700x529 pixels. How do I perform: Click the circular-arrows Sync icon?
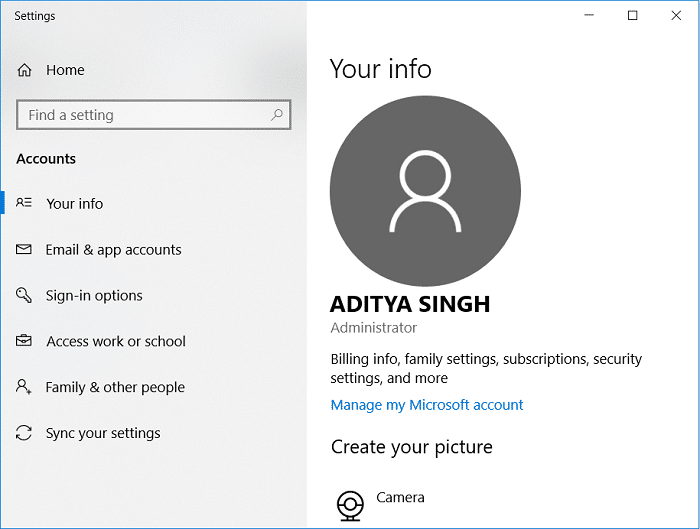click(25, 433)
